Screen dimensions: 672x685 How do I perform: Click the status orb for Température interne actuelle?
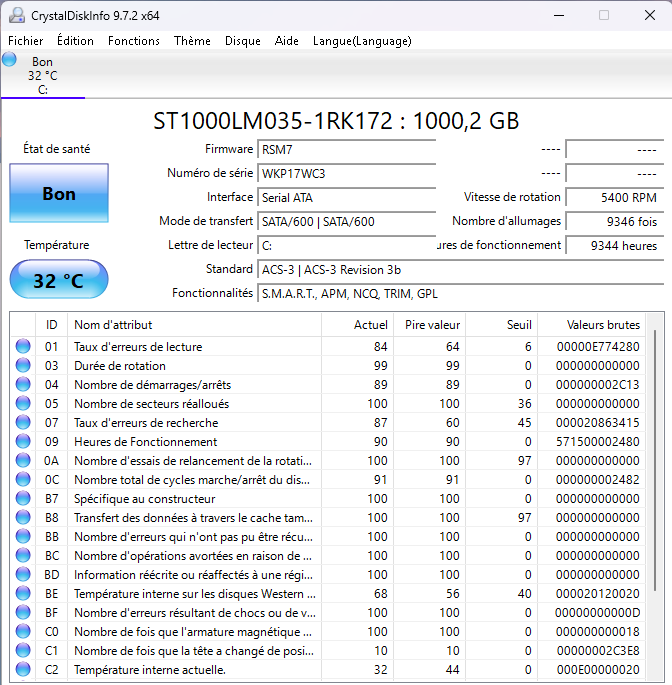click(23, 670)
